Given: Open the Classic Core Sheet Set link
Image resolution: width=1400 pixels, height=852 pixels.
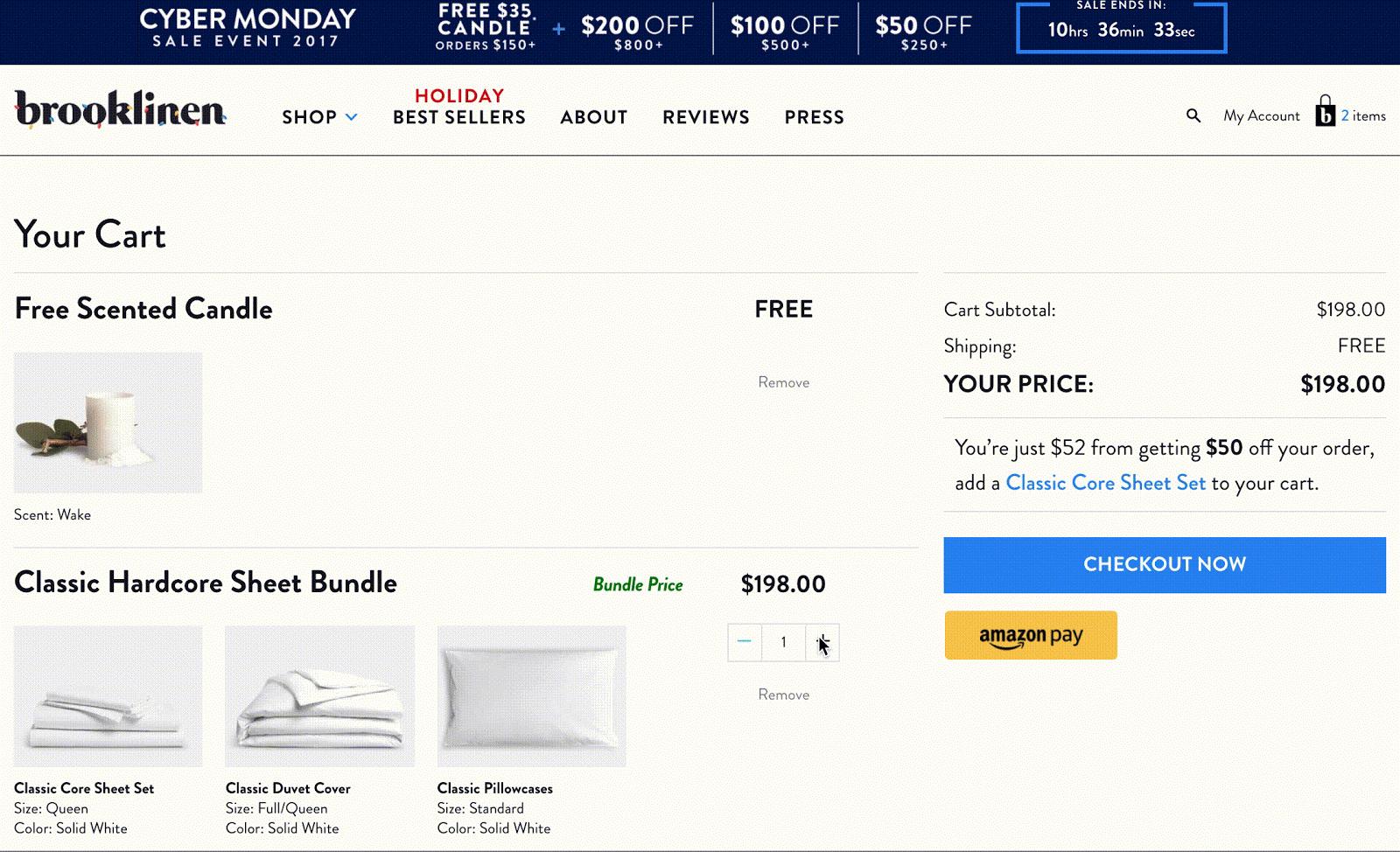Looking at the screenshot, I should pos(1106,482).
